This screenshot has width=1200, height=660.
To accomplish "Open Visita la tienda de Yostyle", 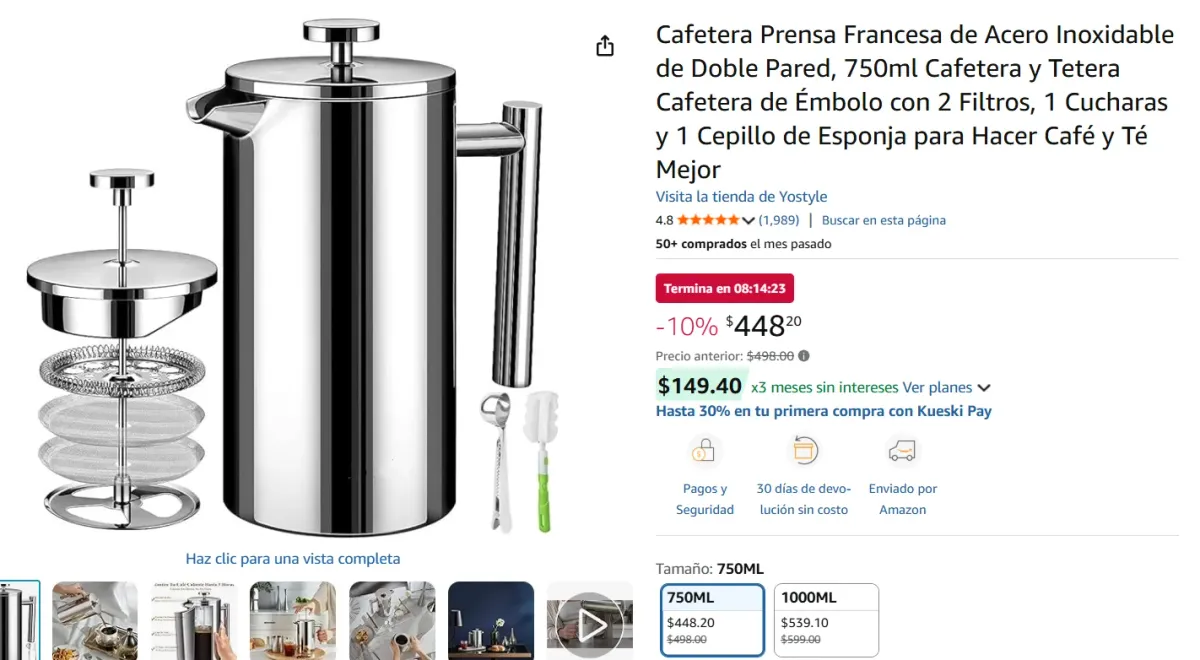I will coord(741,196).
